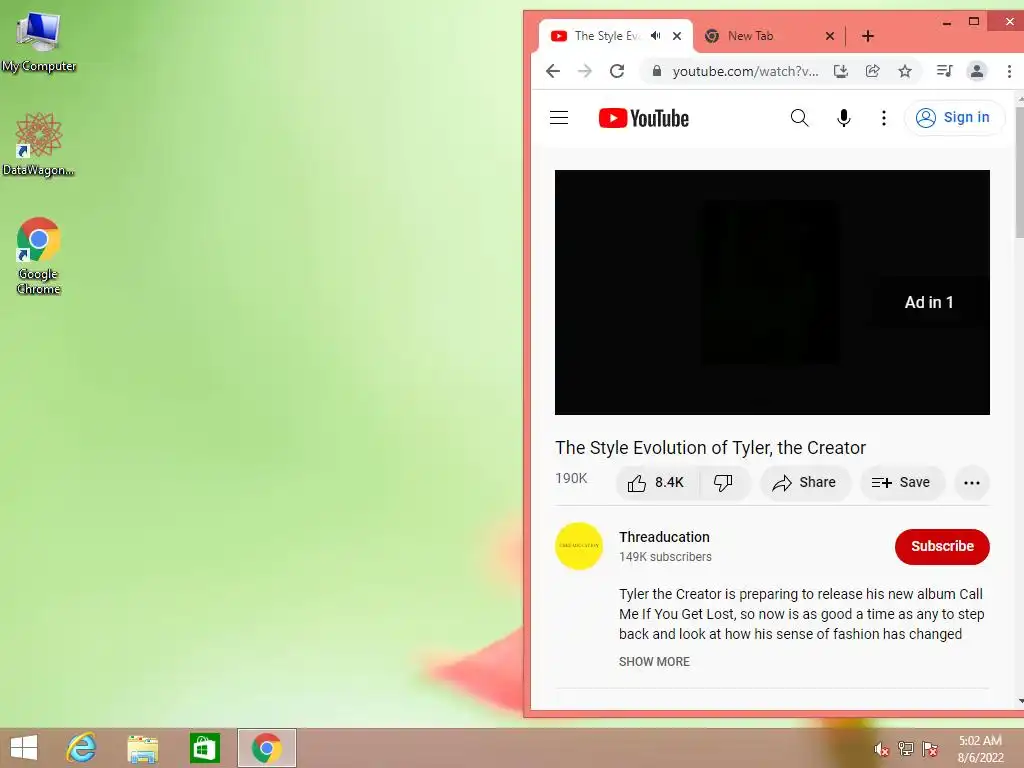1024x768 pixels.
Task: Open Chrome profile avatar
Action: pyautogui.click(x=977, y=71)
